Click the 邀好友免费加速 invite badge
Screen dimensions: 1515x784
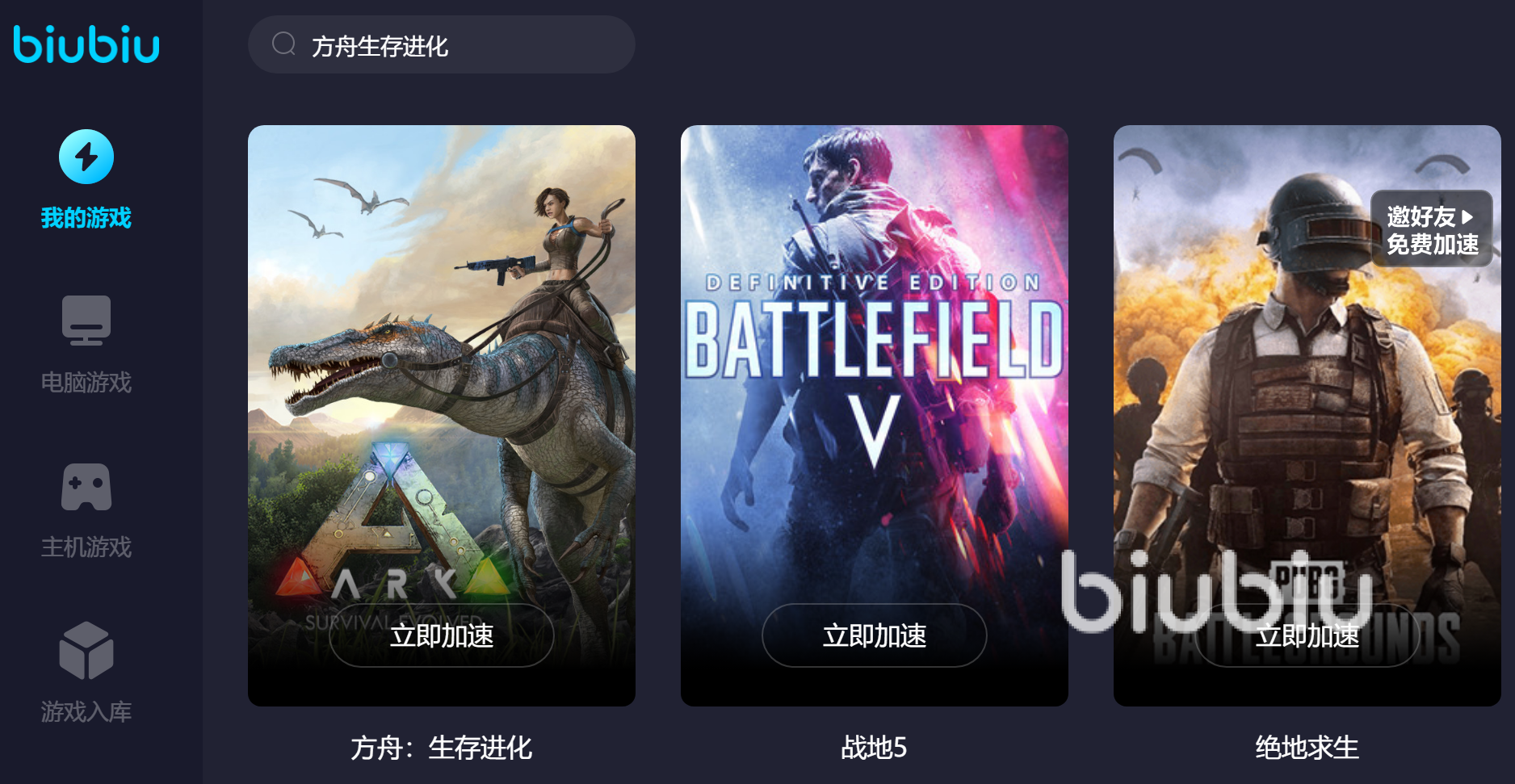coord(1432,229)
